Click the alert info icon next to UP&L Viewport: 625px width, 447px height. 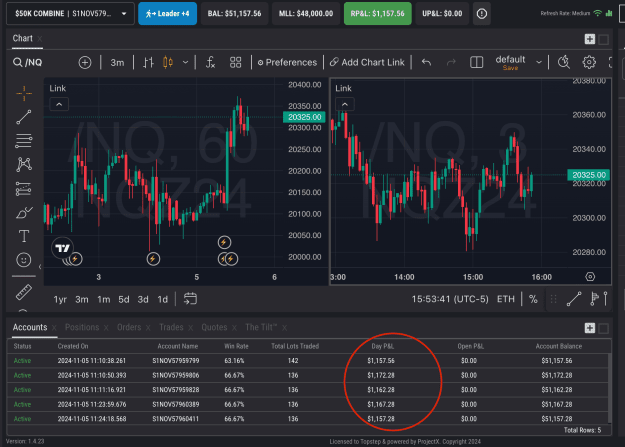482,14
